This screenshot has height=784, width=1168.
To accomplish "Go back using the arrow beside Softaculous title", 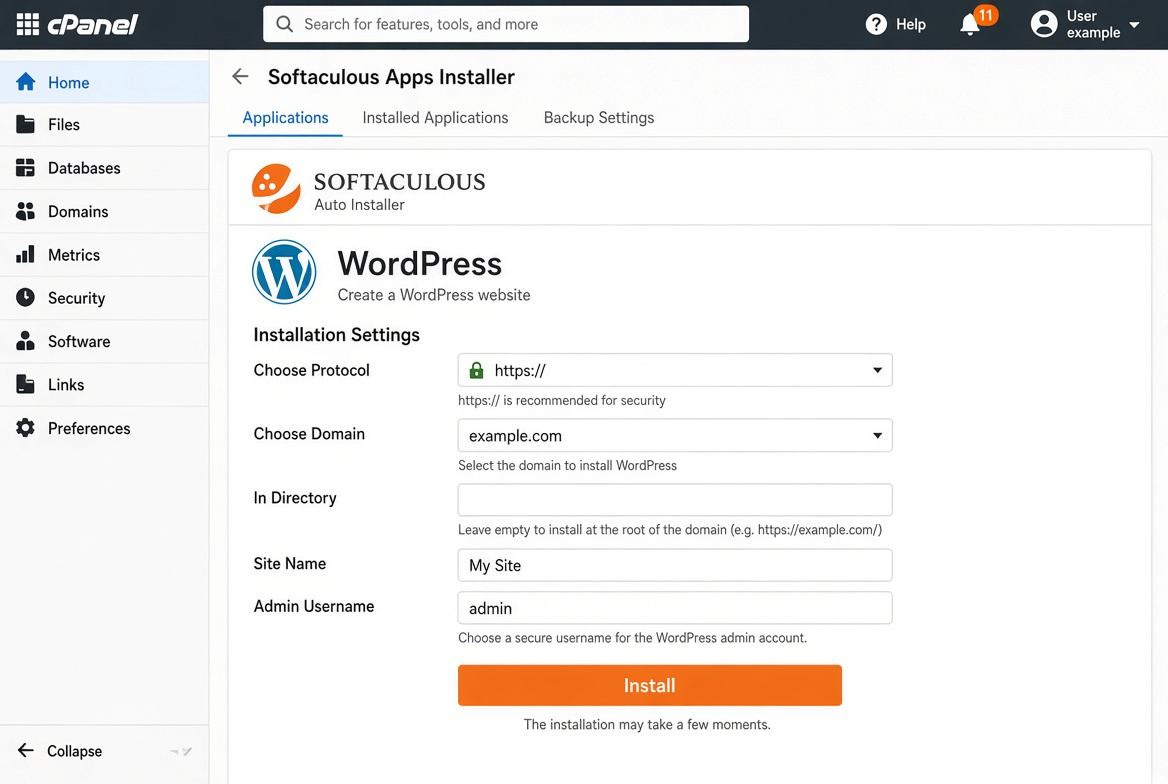I will pyautogui.click(x=240, y=76).
